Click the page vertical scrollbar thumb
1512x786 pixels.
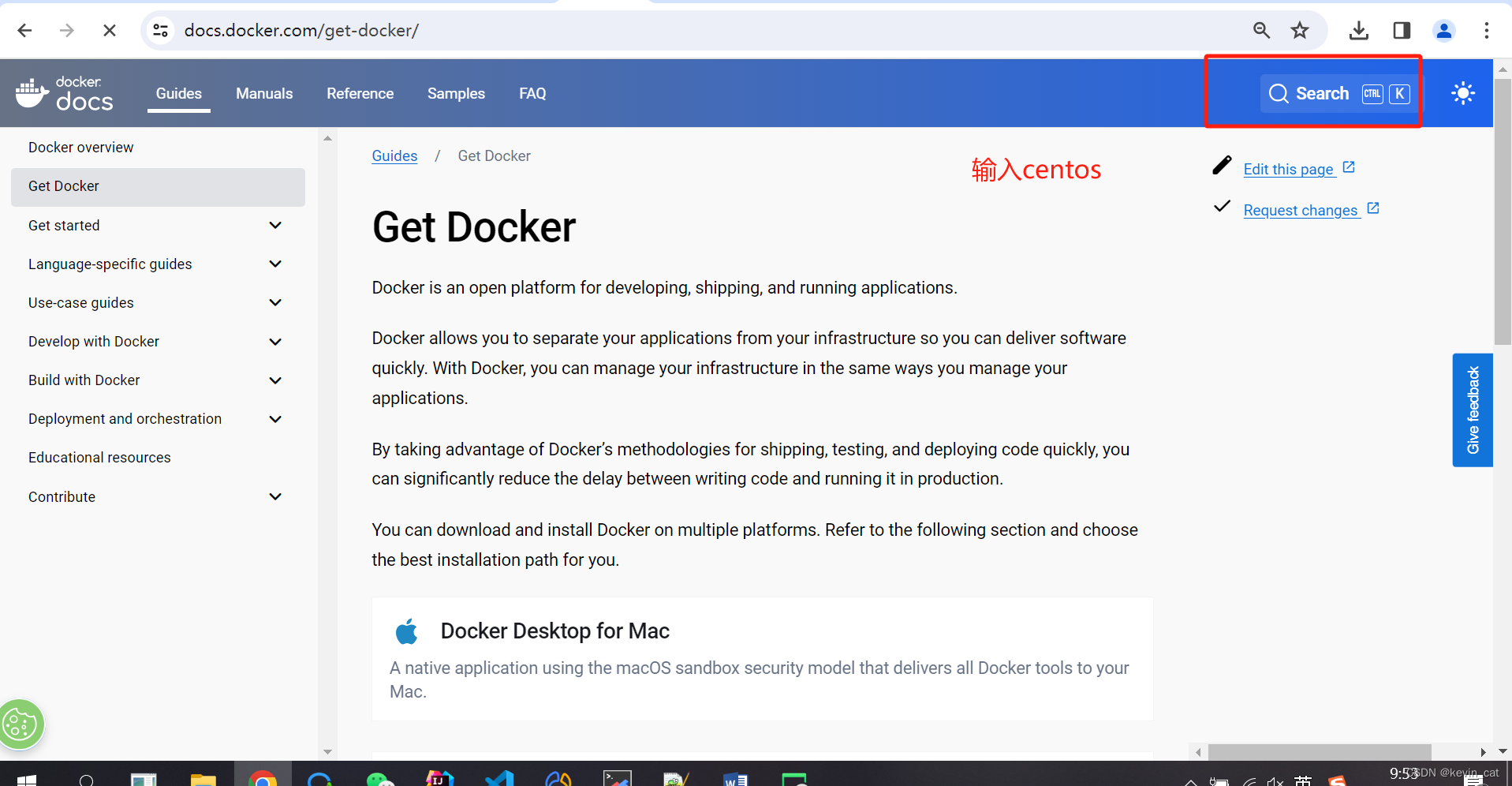[1503, 211]
